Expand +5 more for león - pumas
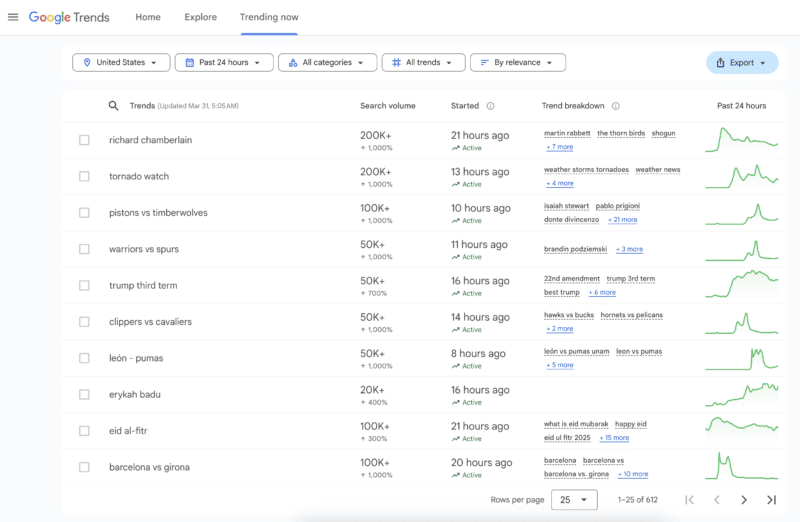The height and width of the screenshot is (522, 800). 560,365
